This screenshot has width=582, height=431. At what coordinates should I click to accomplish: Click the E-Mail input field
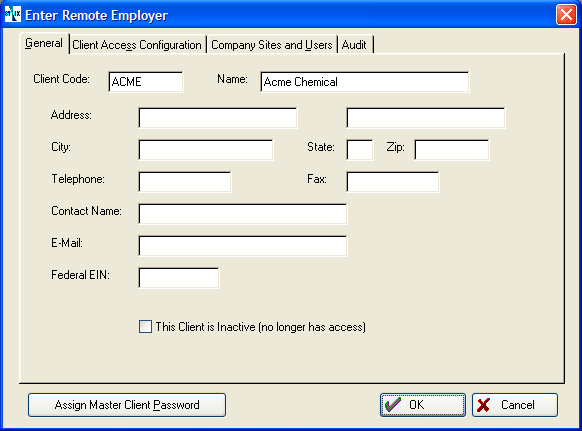click(x=243, y=245)
